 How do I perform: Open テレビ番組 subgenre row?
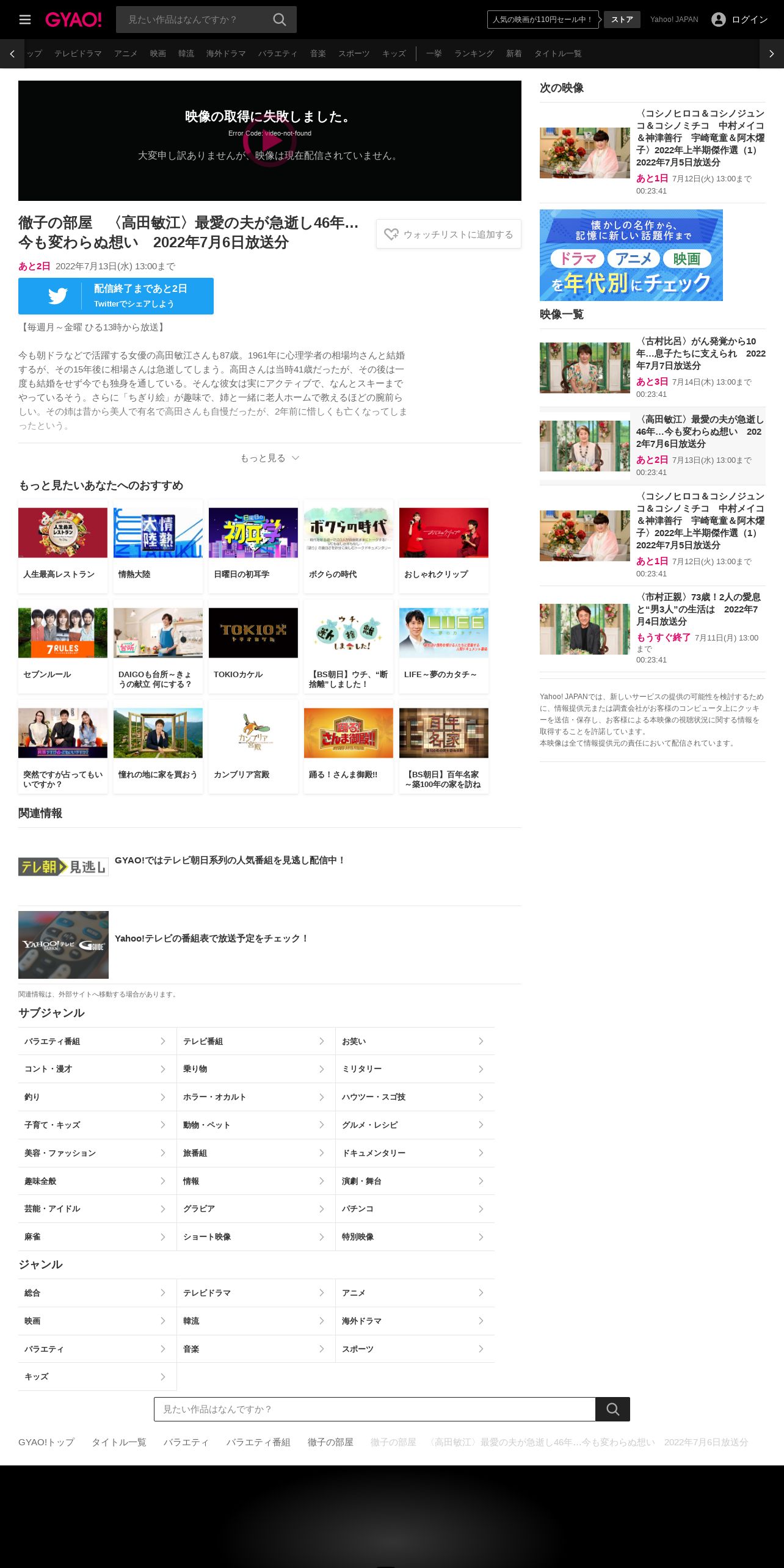point(256,1041)
